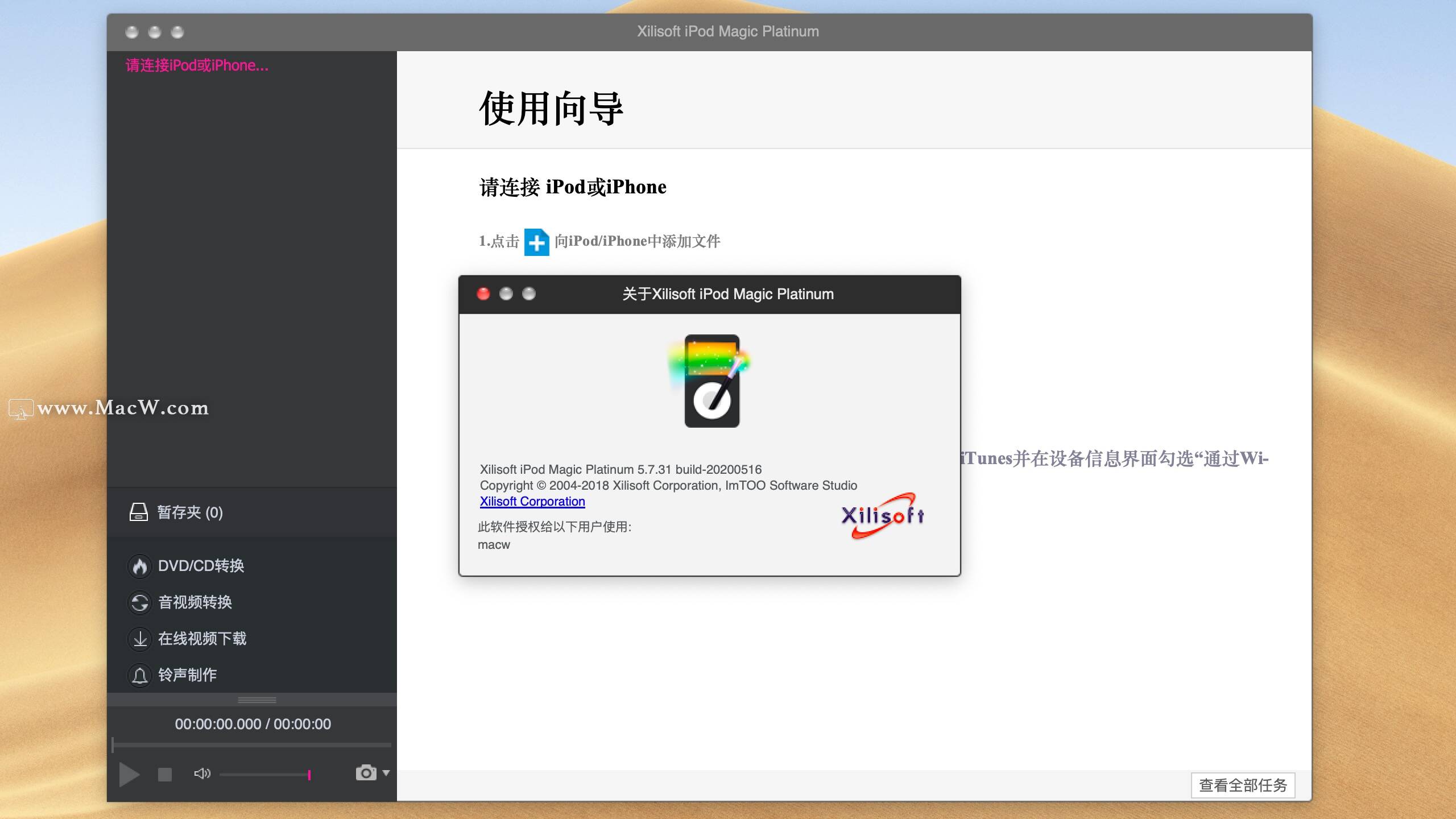The width and height of the screenshot is (1456, 819).
Task: Click the playback progress bar
Action: coord(251,744)
